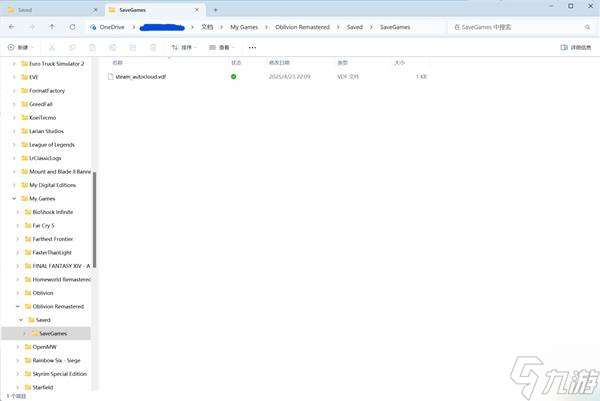Image resolution: width=600 pixels, height=401 pixels.
Task: Click My Games in the address bar
Action: pos(244,27)
